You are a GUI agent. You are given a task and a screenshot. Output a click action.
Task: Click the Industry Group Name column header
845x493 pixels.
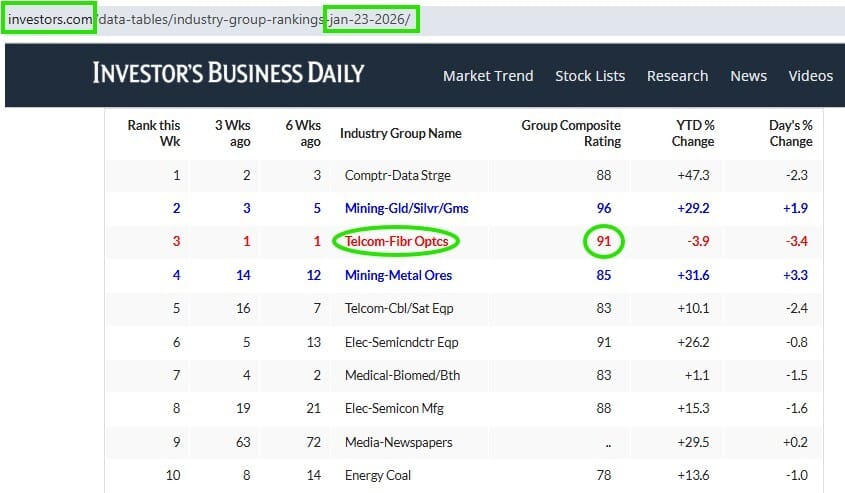click(x=400, y=133)
